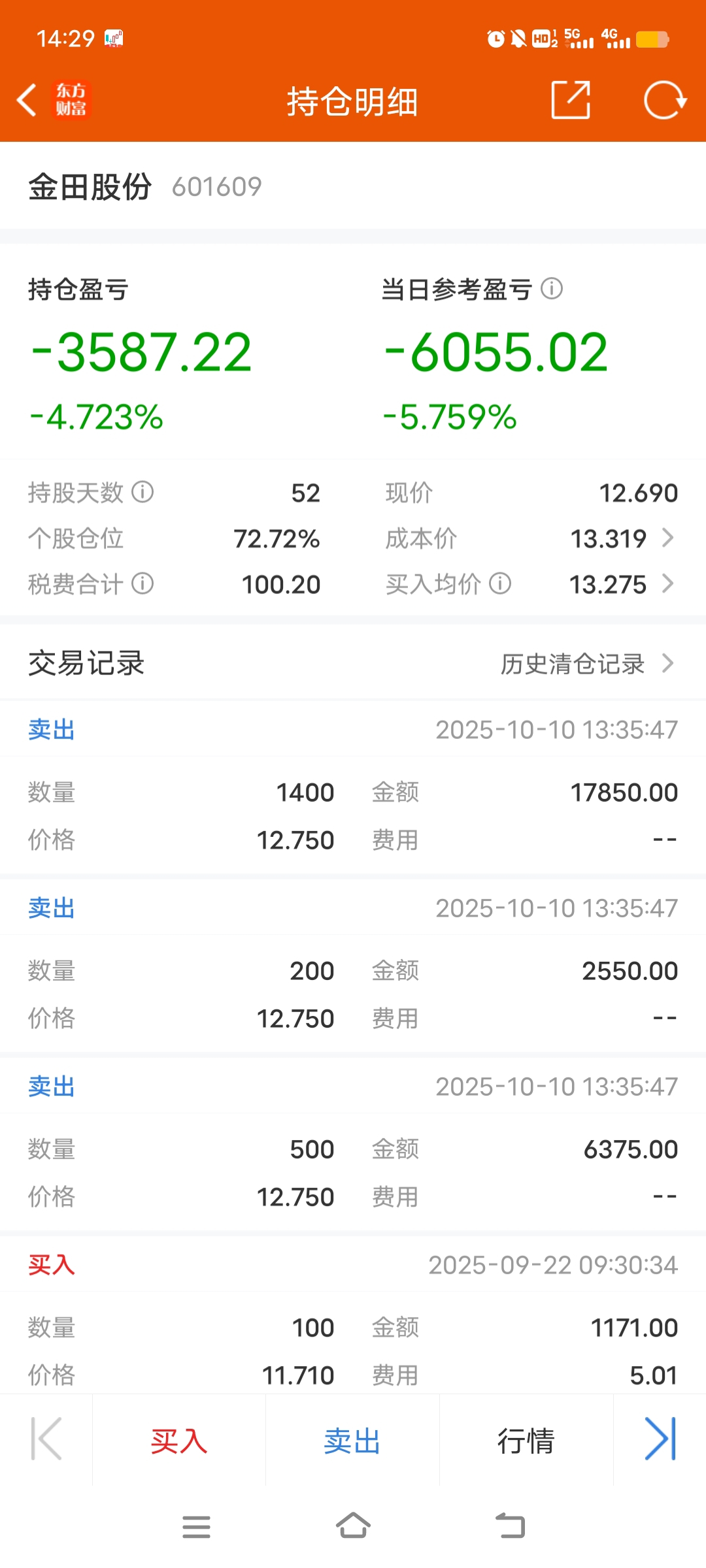Select the sell record of 1400 shares
This screenshot has width=706, height=1568.
pos(353,792)
